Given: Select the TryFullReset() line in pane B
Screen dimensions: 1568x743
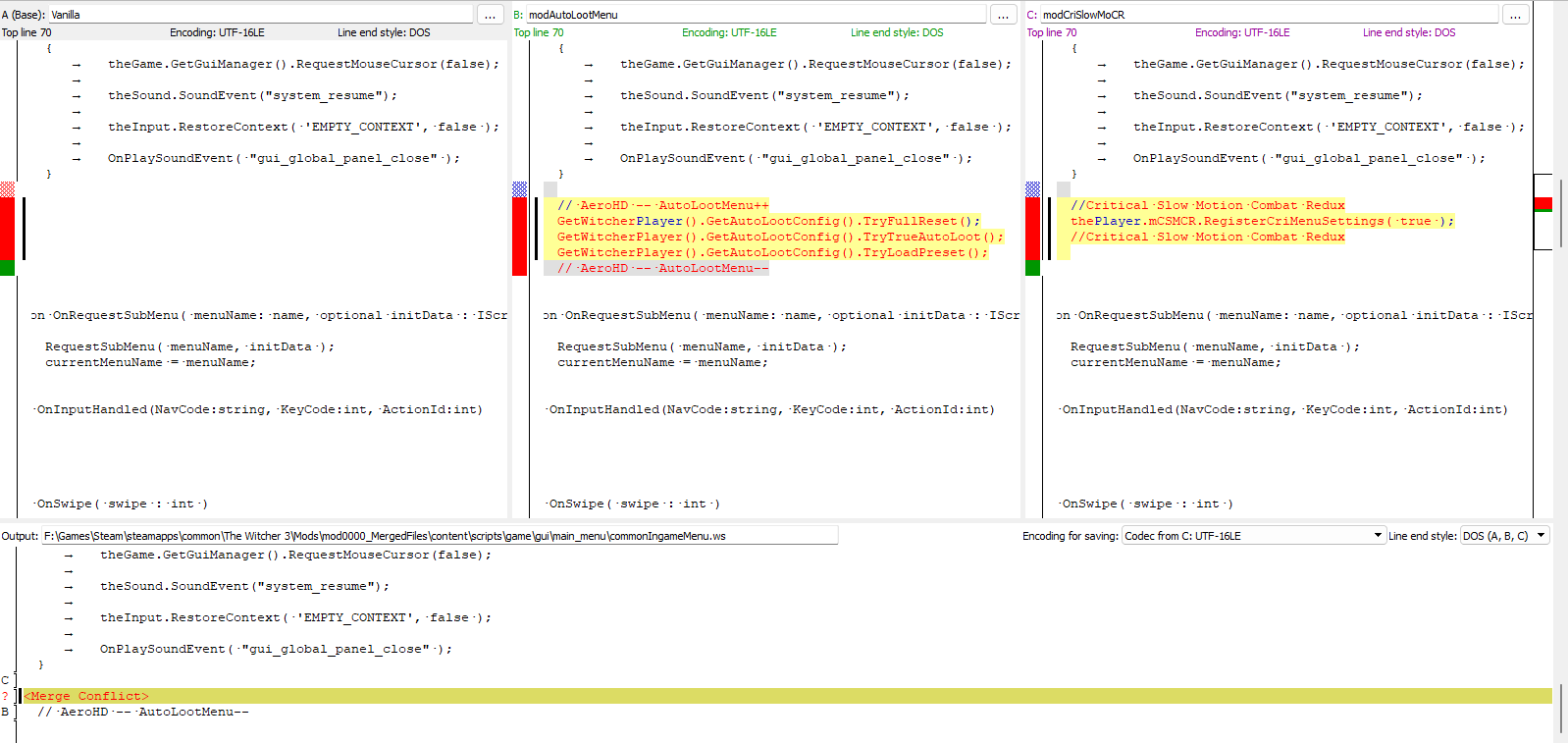Looking at the screenshot, I should (769, 221).
